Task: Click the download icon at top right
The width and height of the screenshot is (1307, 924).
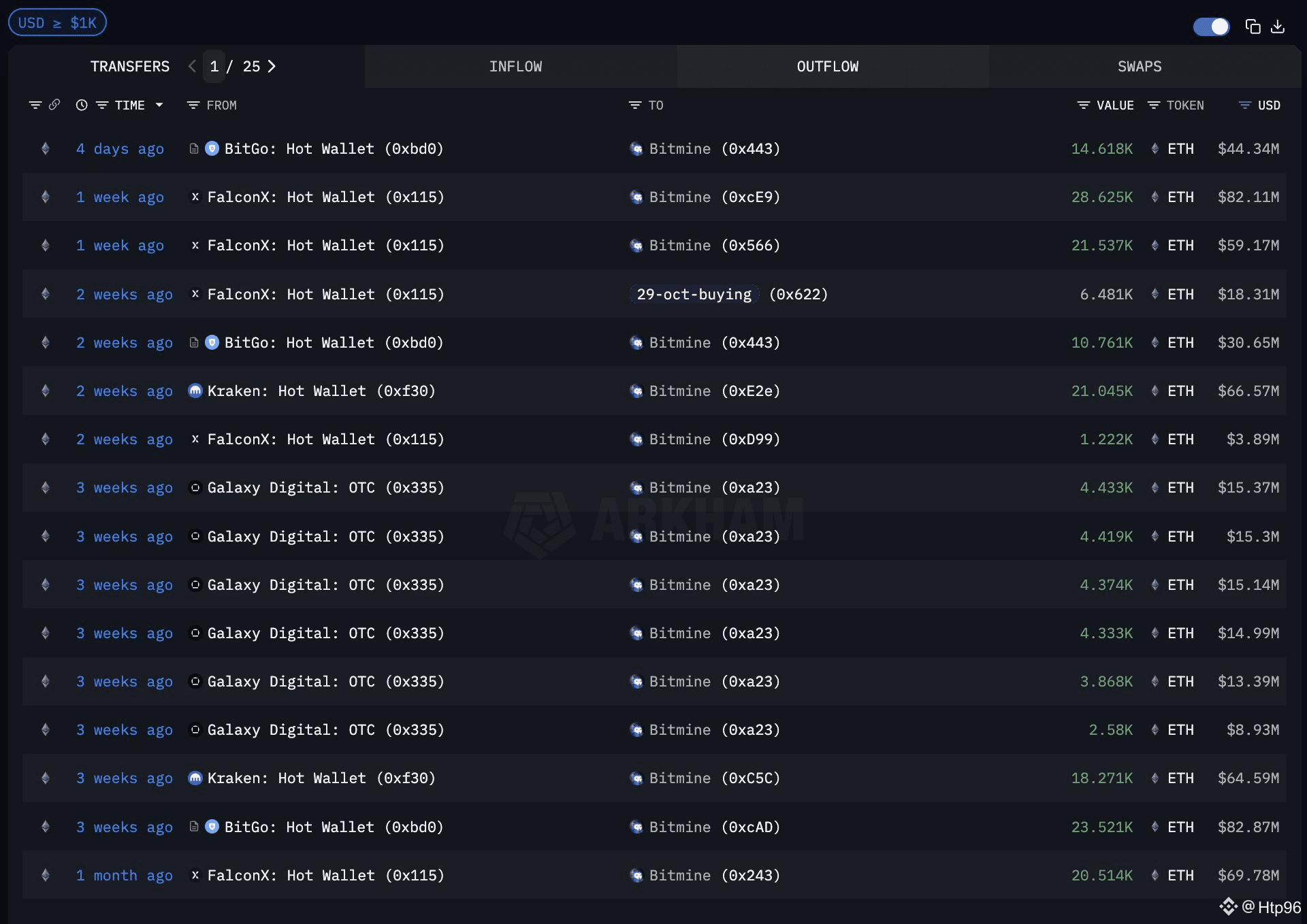Action: pos(1278,27)
